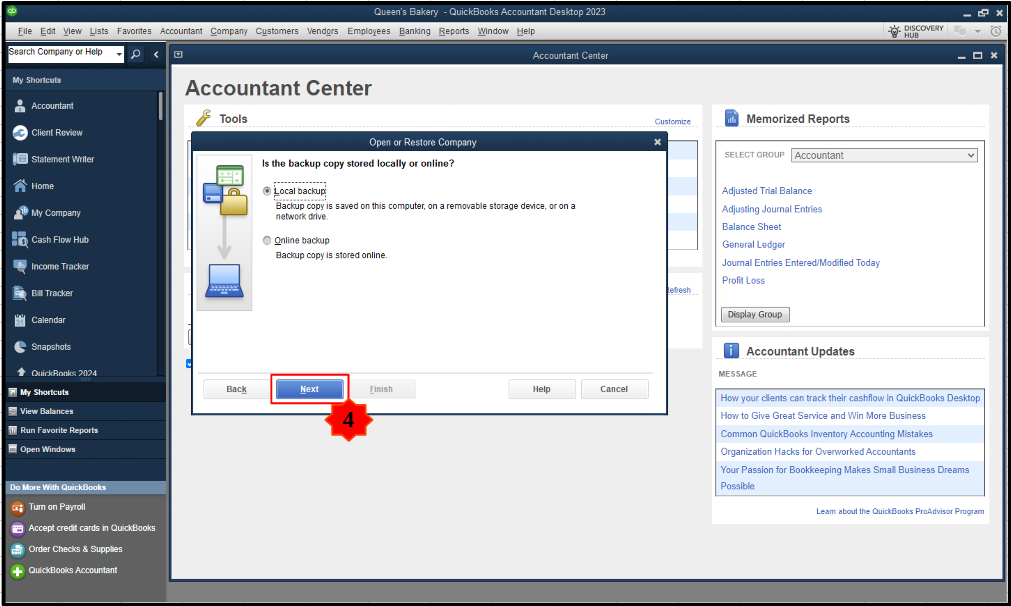Click Accept credit cards in QuickBooks icon
1011x606 pixels.
[17, 529]
